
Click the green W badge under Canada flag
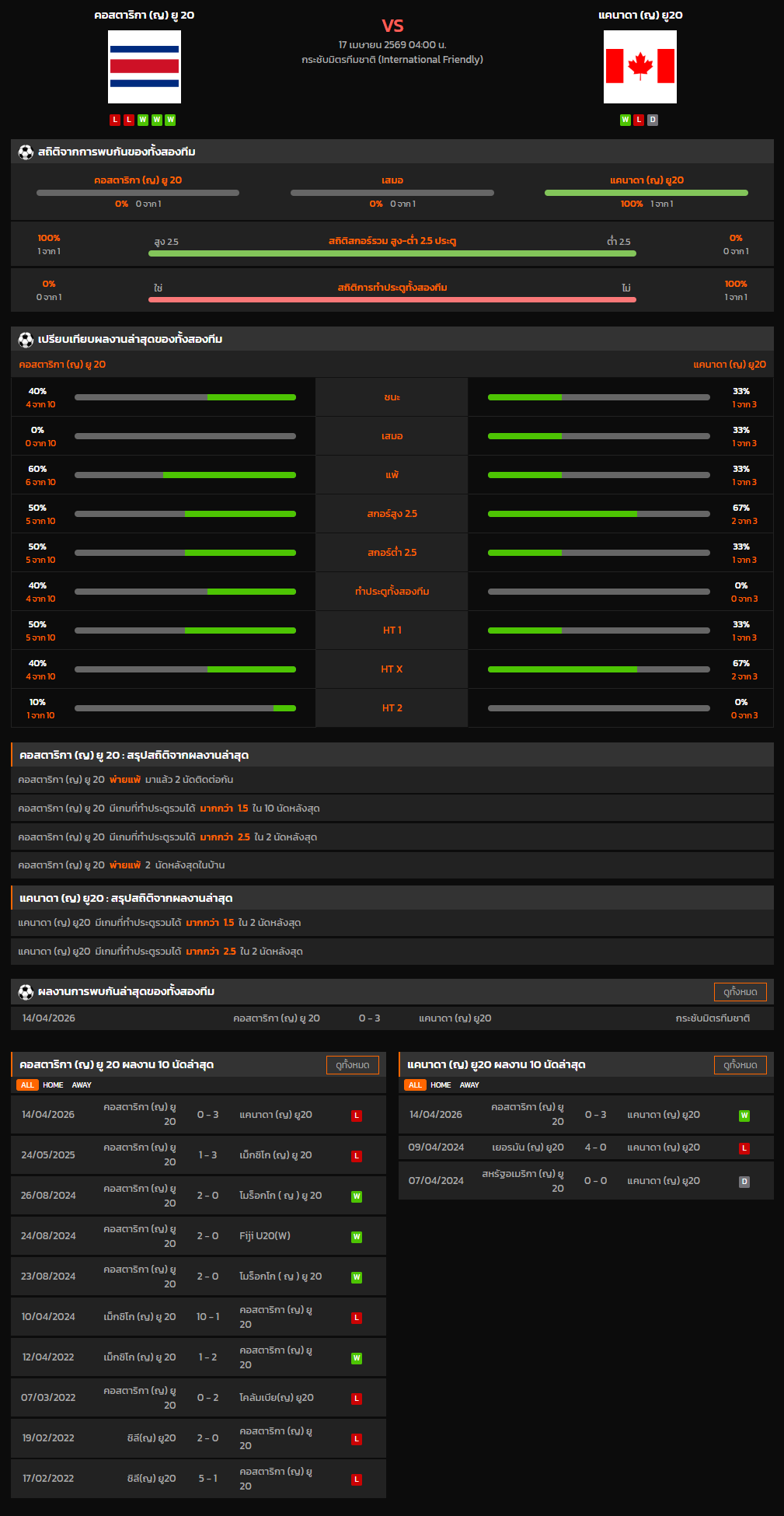pos(625,120)
